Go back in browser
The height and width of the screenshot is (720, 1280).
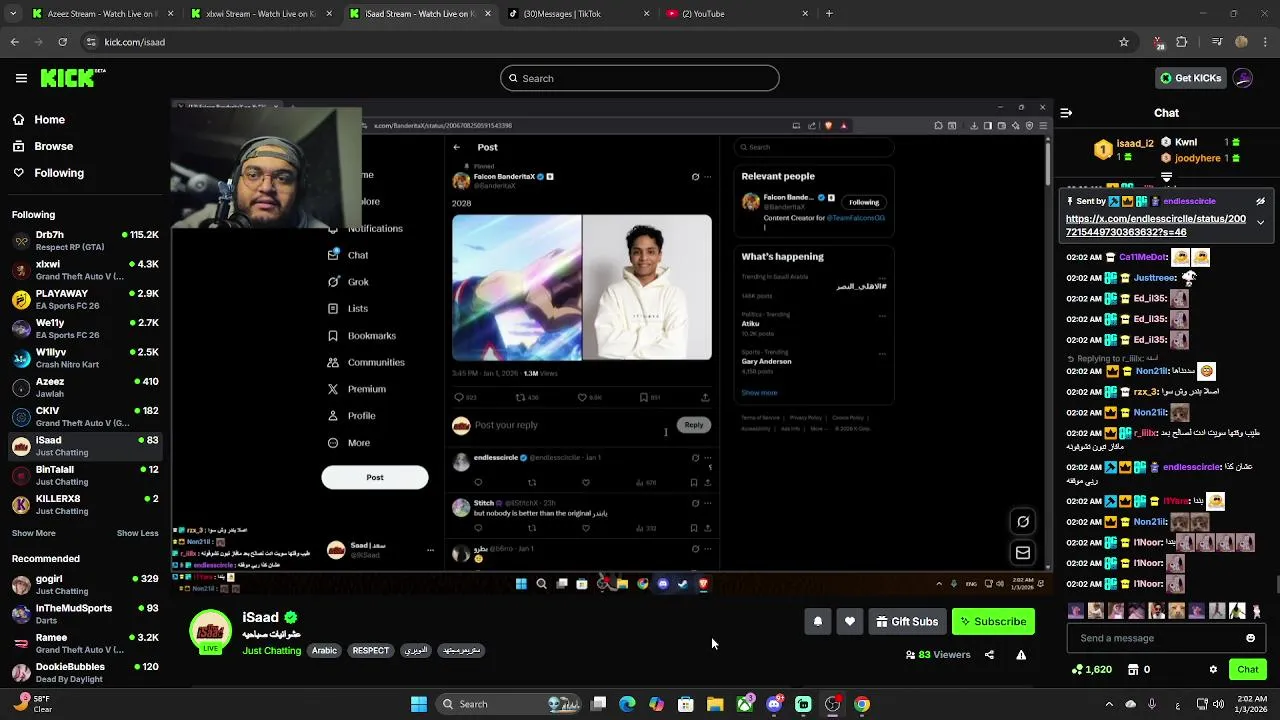point(14,42)
